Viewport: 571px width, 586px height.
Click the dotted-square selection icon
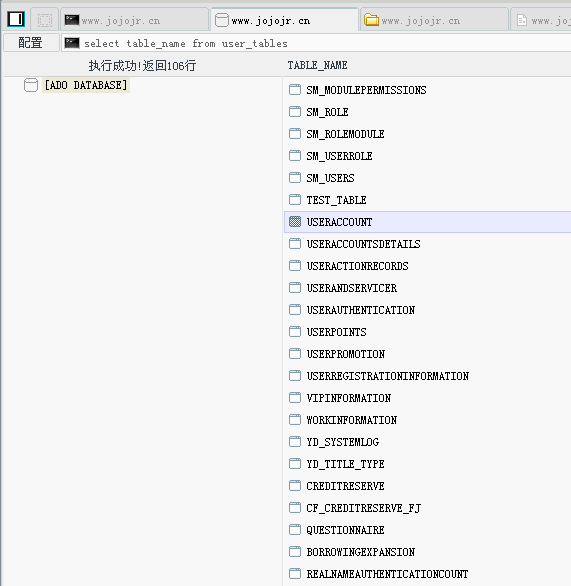[x=45, y=20]
